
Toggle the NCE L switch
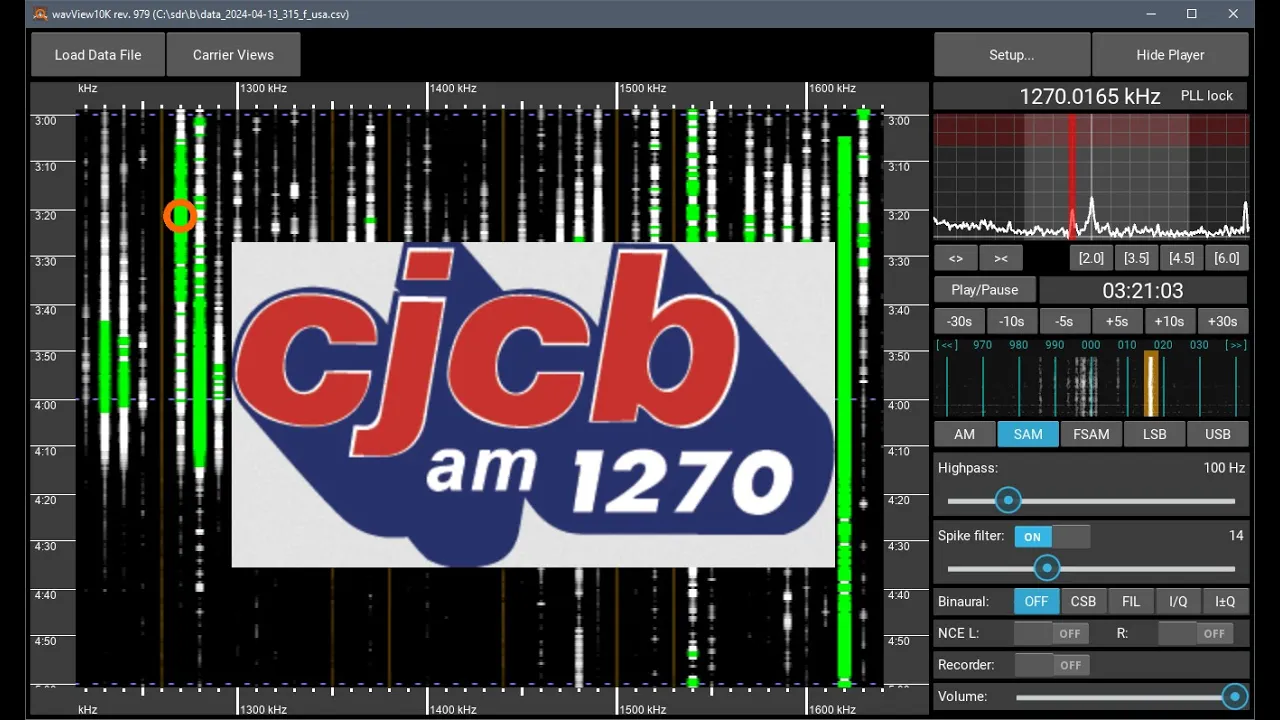tap(1051, 633)
